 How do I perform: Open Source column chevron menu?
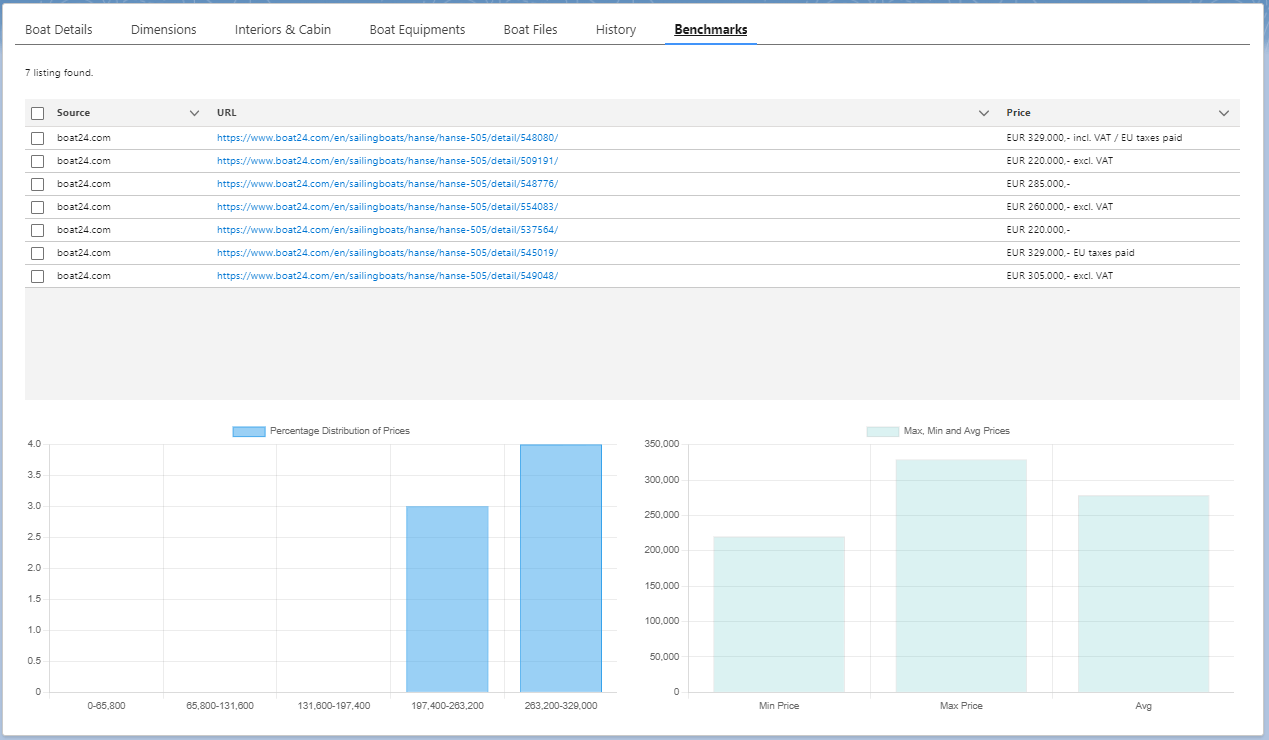pos(194,113)
